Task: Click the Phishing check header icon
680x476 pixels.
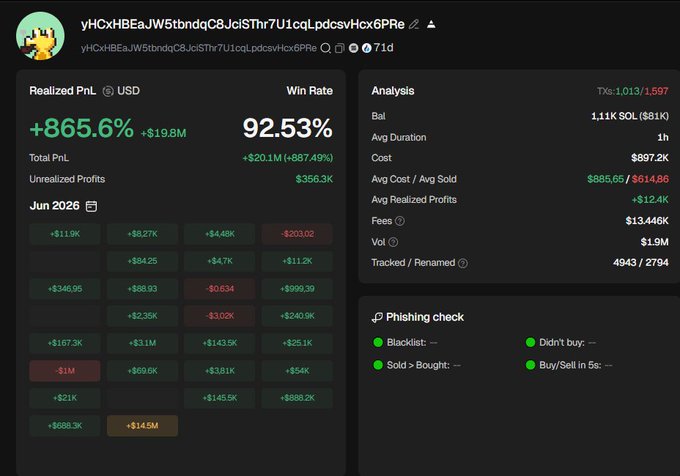Action: click(x=377, y=317)
